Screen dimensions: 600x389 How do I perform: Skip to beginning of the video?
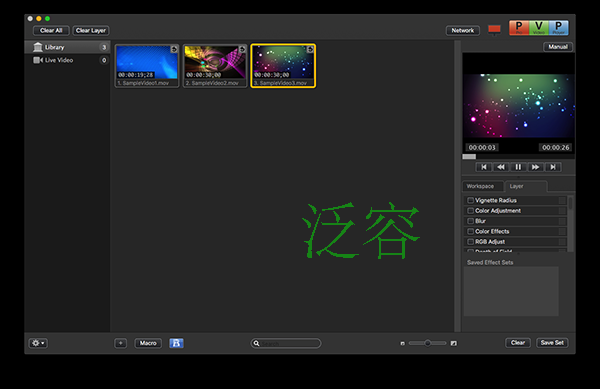[484, 167]
